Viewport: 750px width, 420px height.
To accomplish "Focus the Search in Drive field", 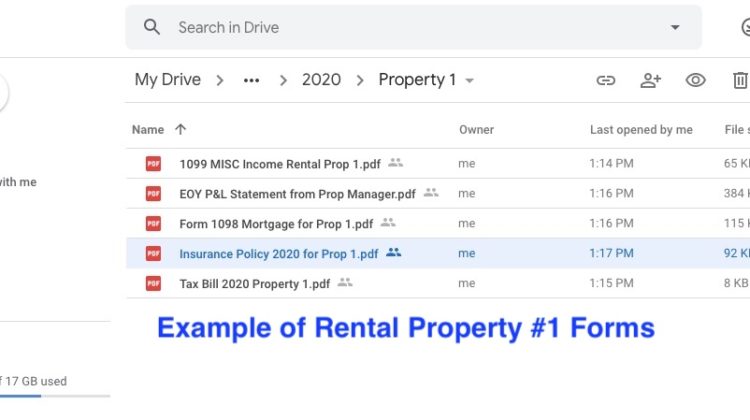I will coord(400,27).
